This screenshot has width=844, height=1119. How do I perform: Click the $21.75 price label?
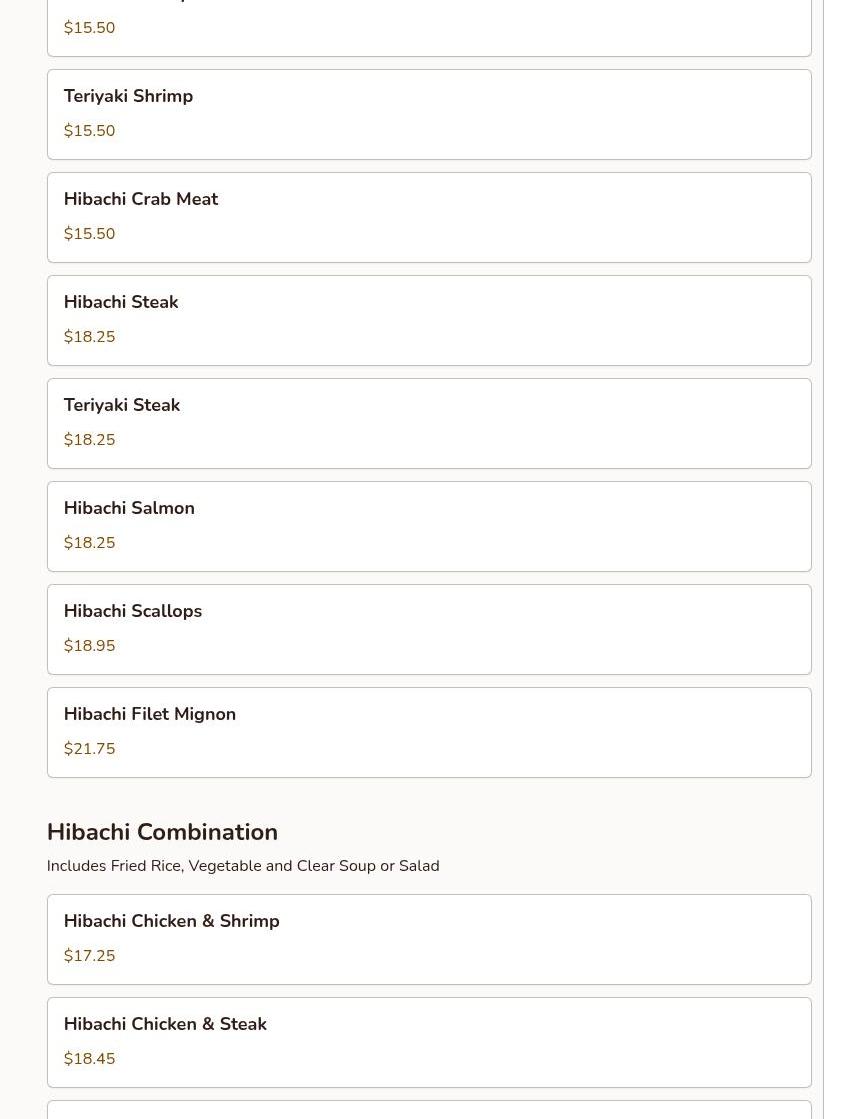pyautogui.click(x=89, y=749)
